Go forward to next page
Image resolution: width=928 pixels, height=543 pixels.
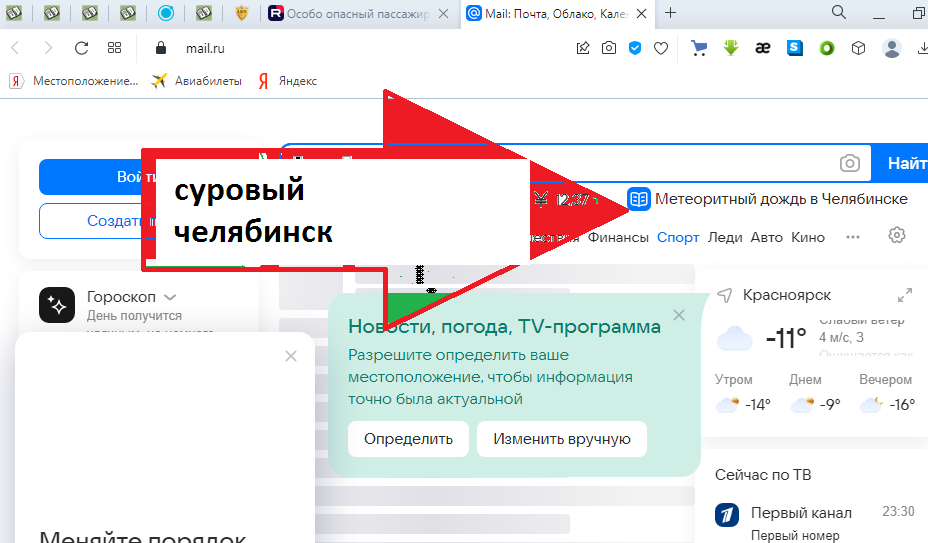click(49, 48)
